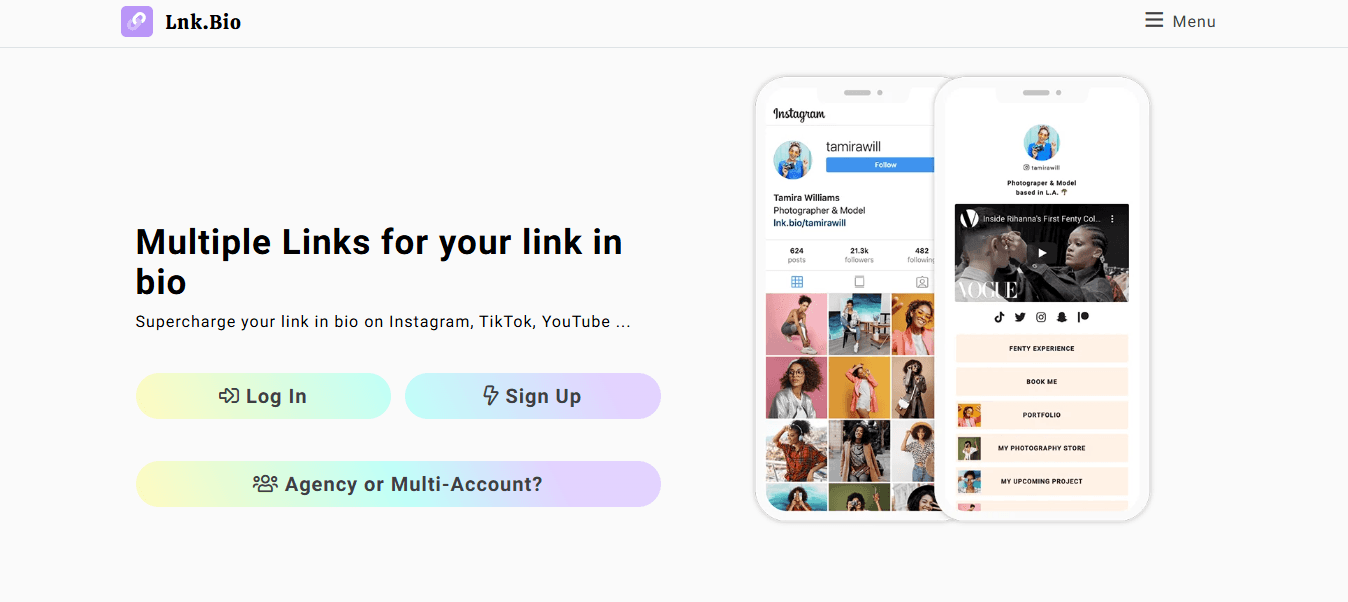Open the hamburger Menu
The image size is (1348, 602).
[1180, 21]
